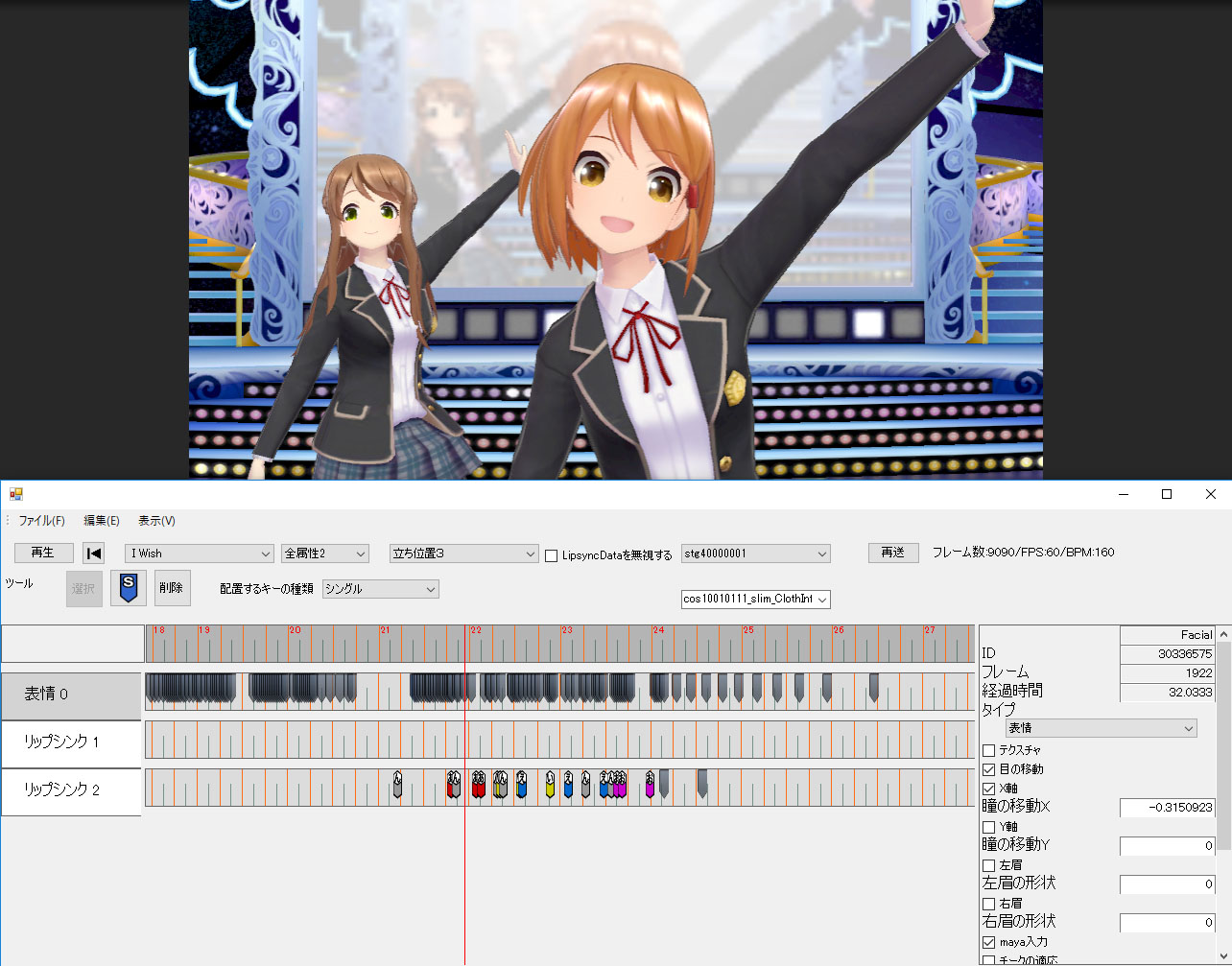Select the blue S marker tool

(x=129, y=588)
